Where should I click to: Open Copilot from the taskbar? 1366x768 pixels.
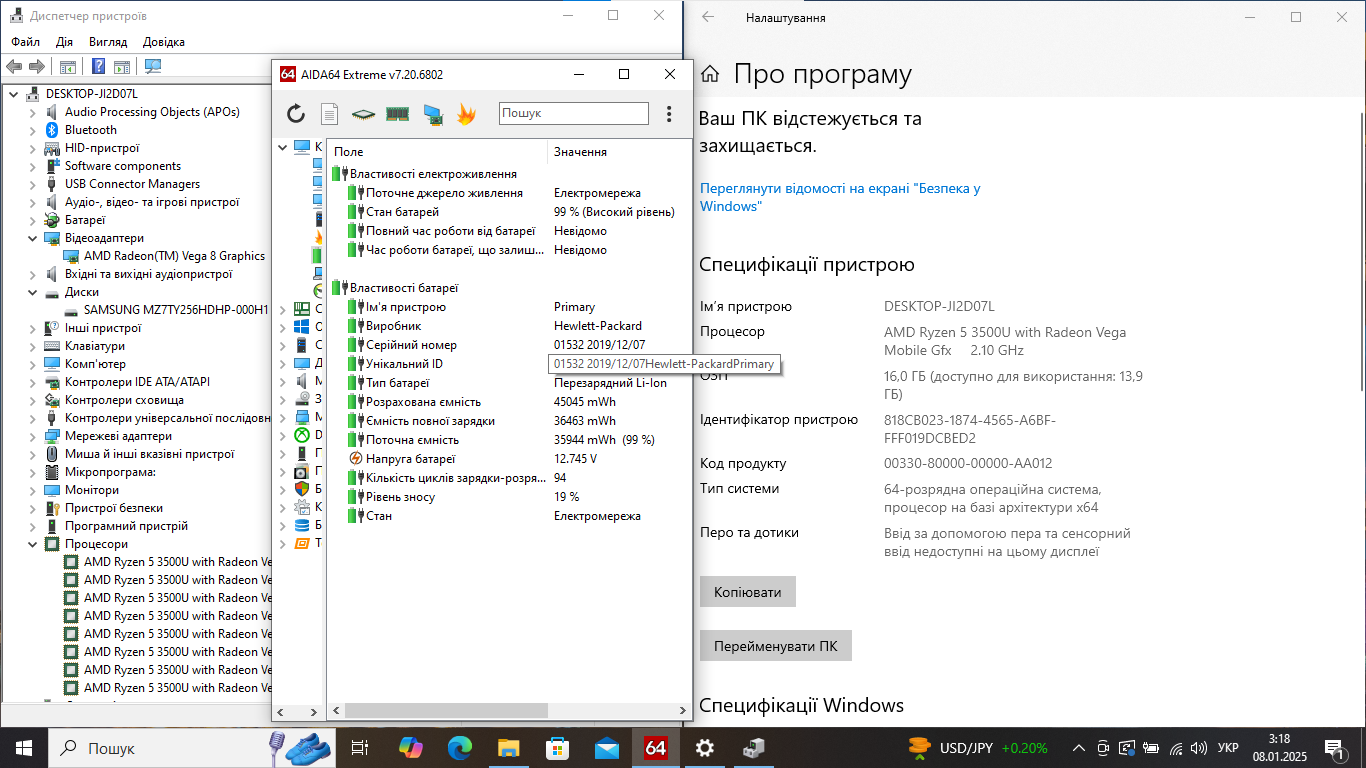411,747
